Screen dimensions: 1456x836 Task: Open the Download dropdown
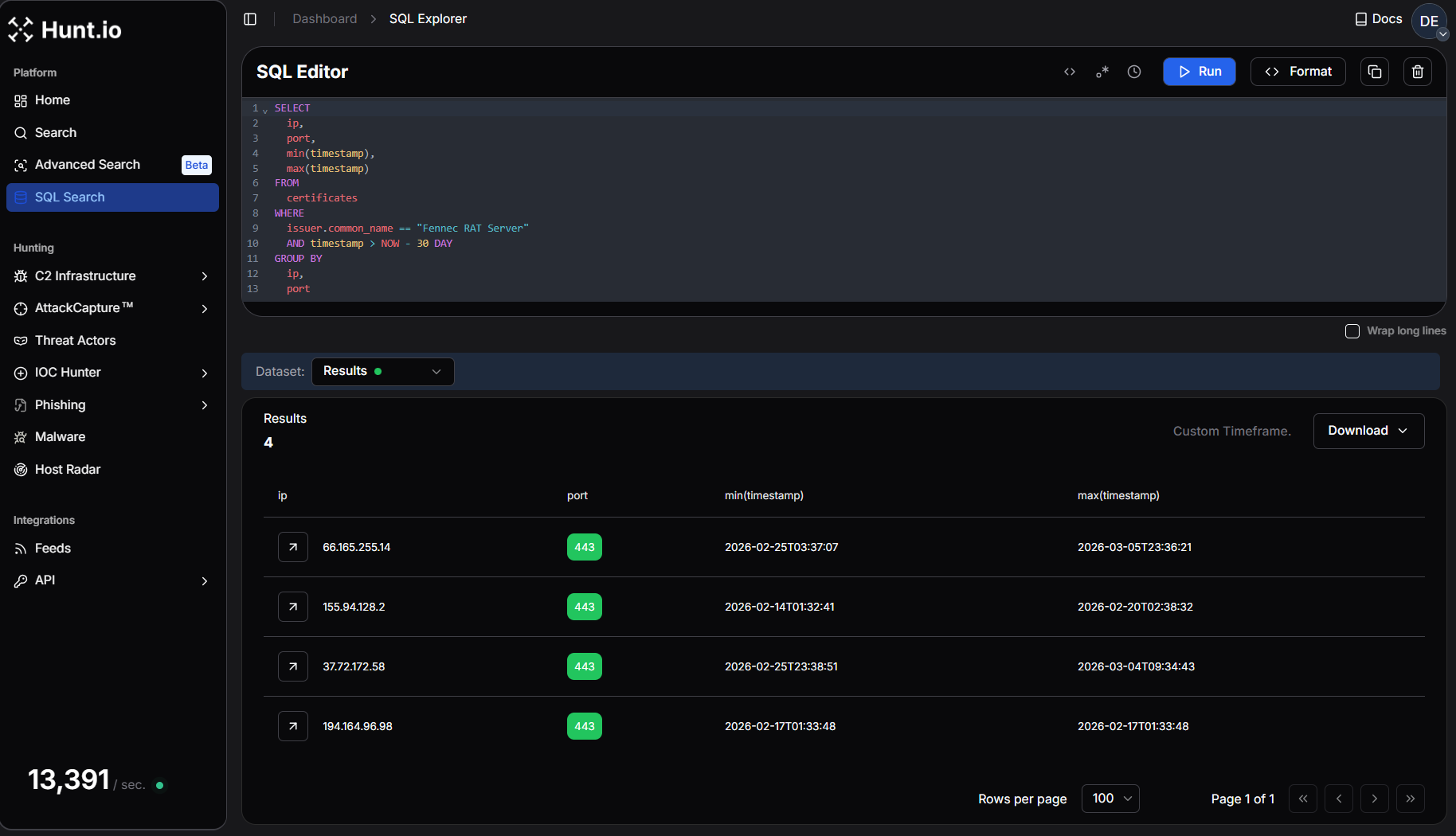tap(1368, 431)
